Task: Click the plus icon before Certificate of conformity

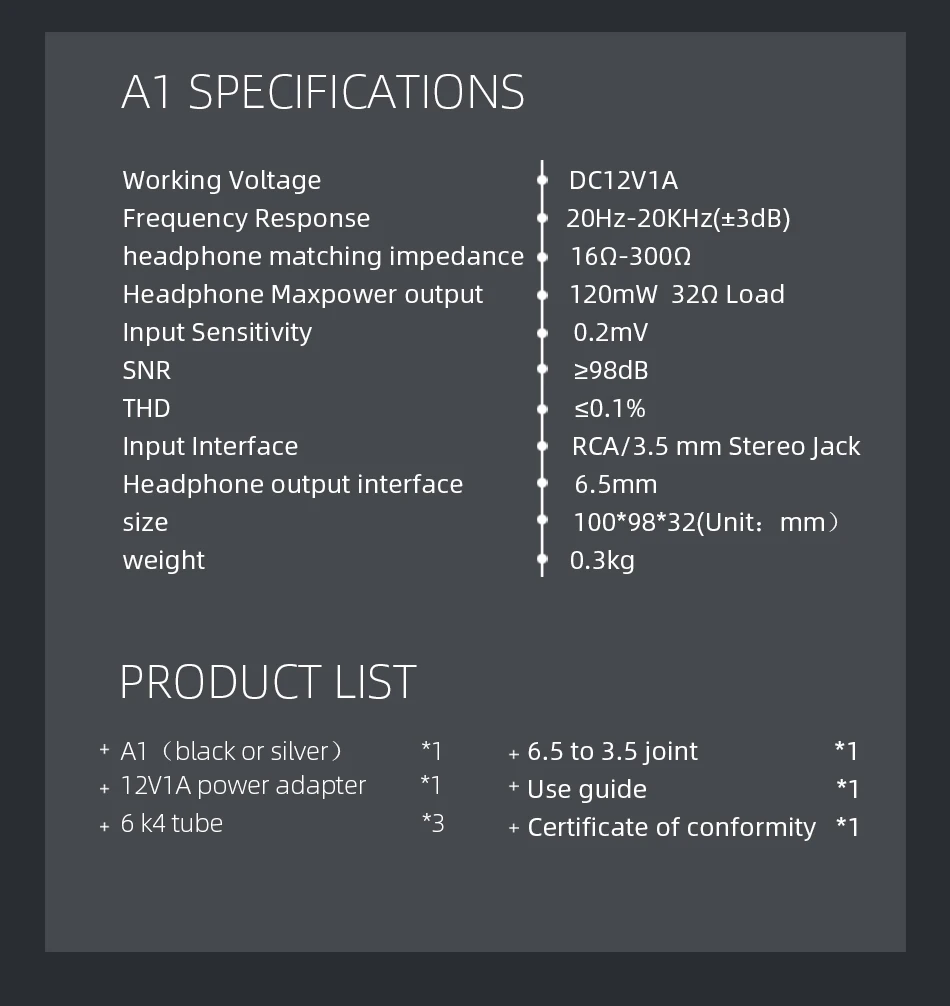Action: point(513,828)
